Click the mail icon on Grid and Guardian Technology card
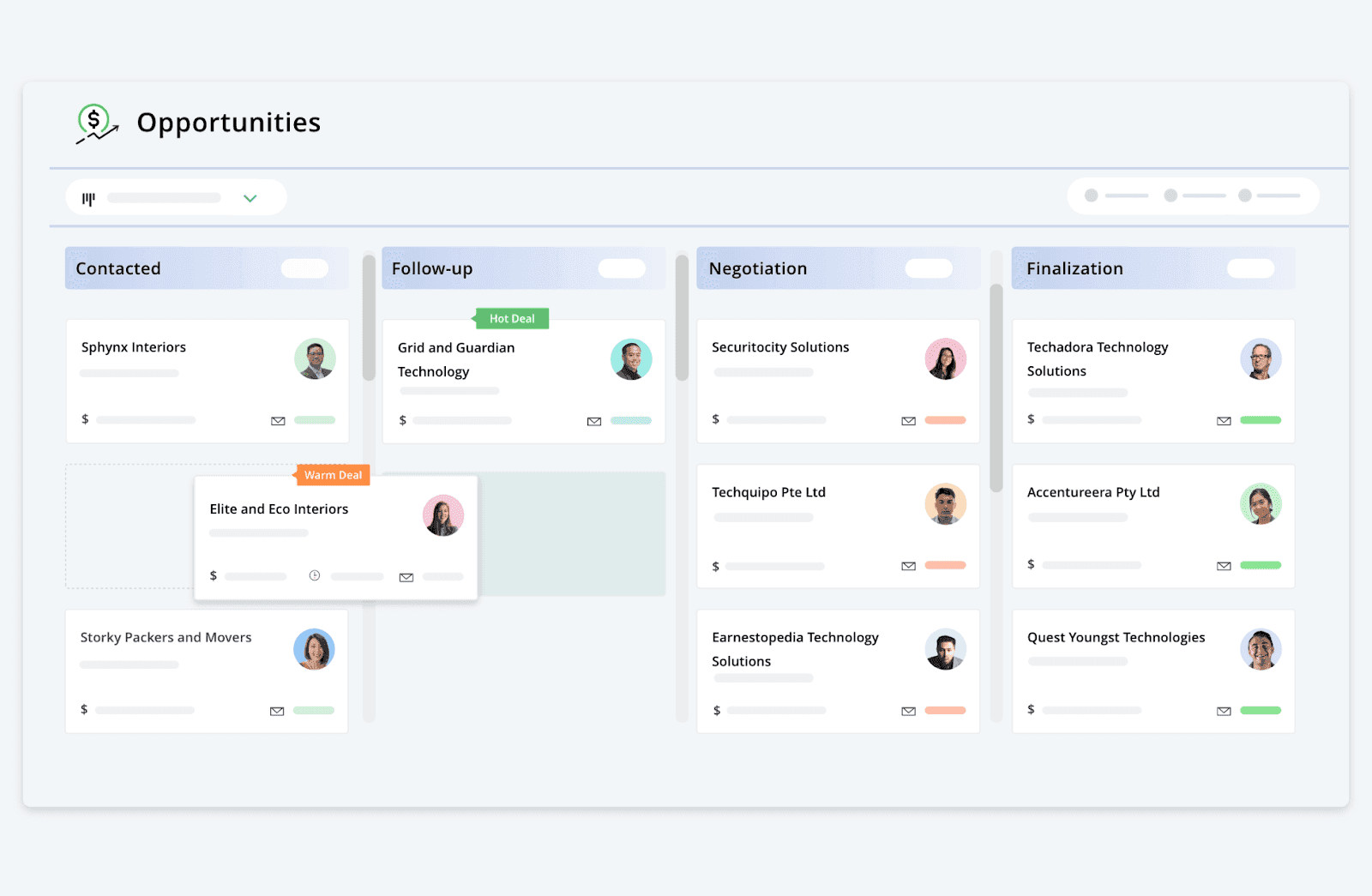The image size is (1372, 896). pos(593,421)
